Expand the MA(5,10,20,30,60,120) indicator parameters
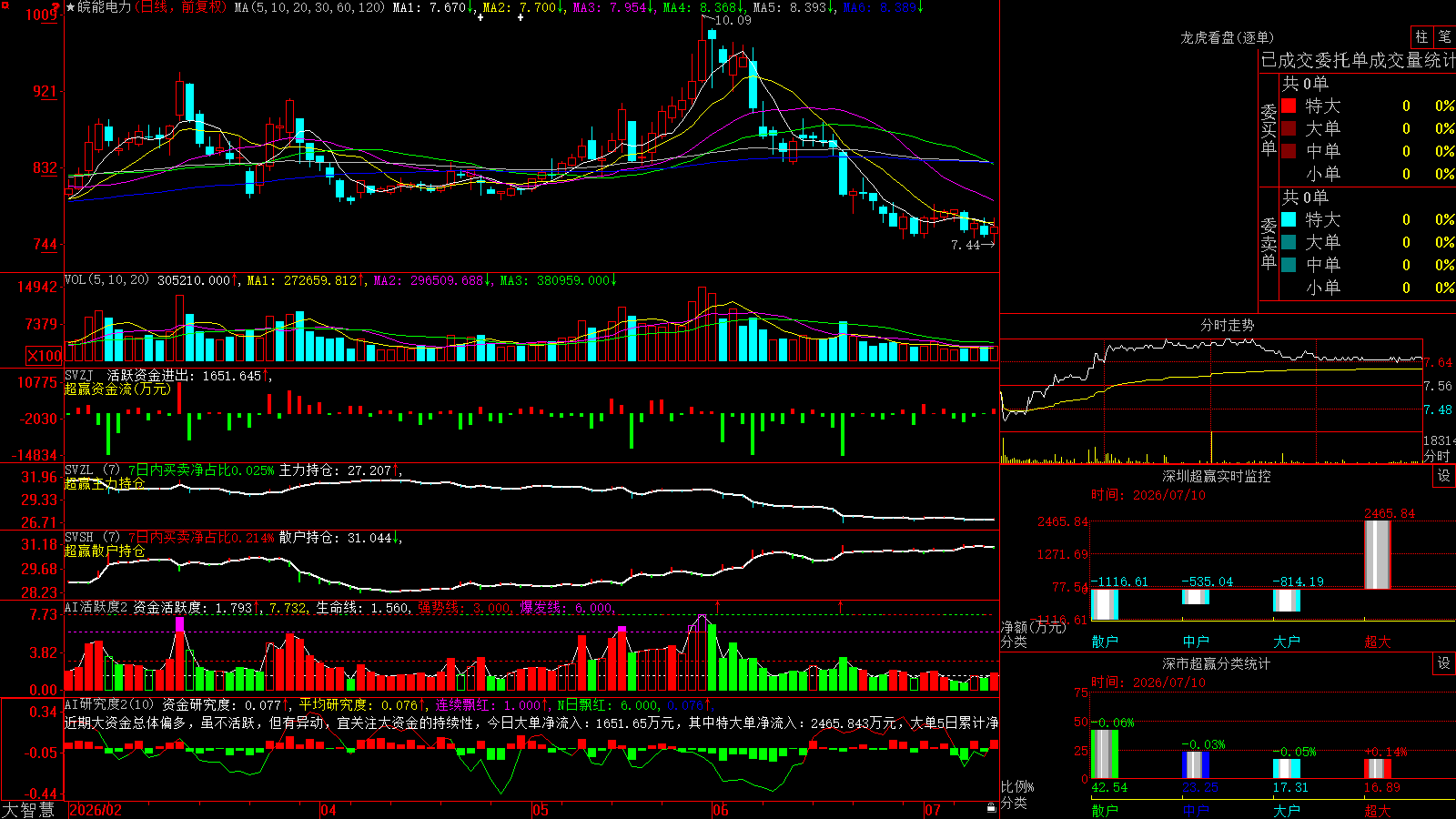 (x=310, y=7)
